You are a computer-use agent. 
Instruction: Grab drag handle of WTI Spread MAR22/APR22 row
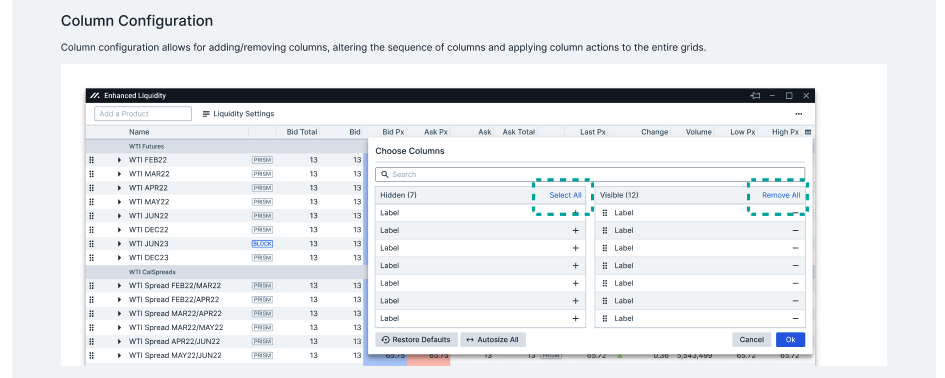click(x=92, y=313)
